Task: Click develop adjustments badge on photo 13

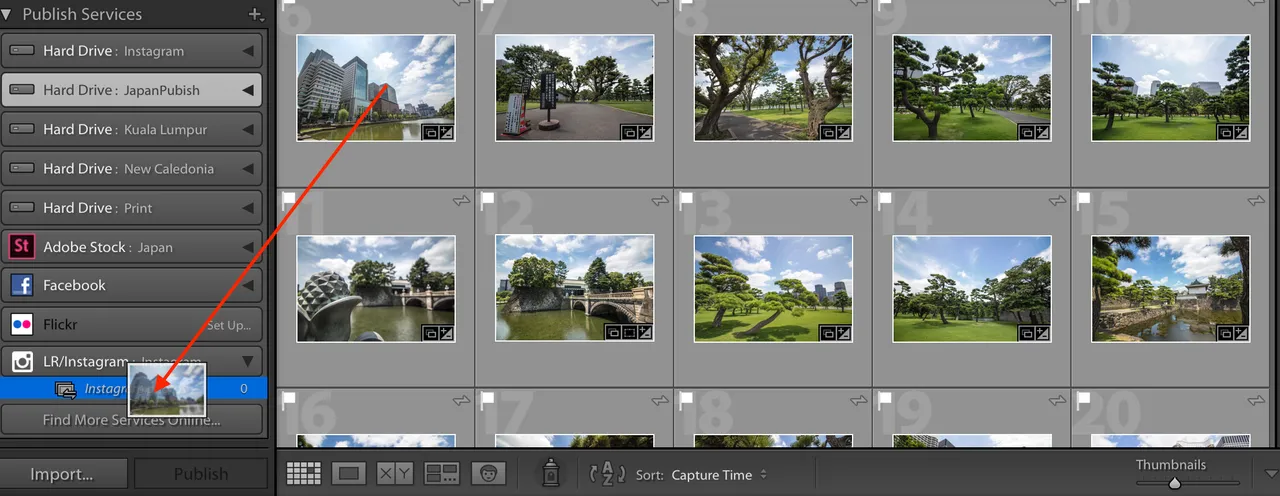Action: [844, 333]
